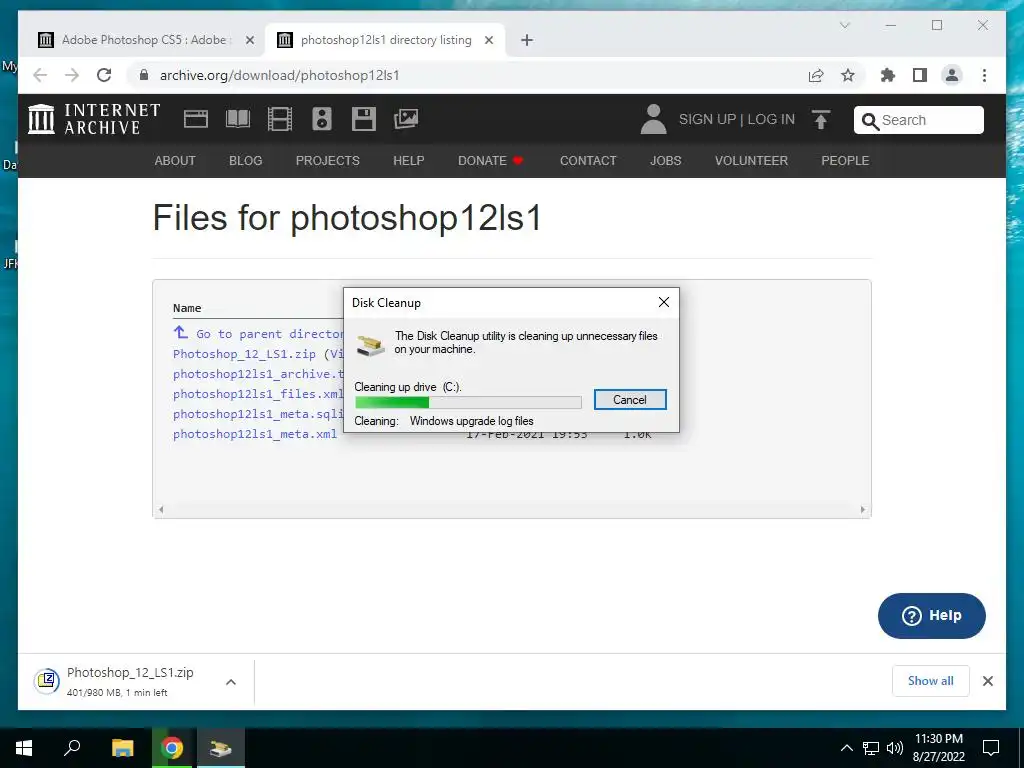Open the volume speaker tray icon
The width and height of the screenshot is (1024, 768).
pos(895,748)
